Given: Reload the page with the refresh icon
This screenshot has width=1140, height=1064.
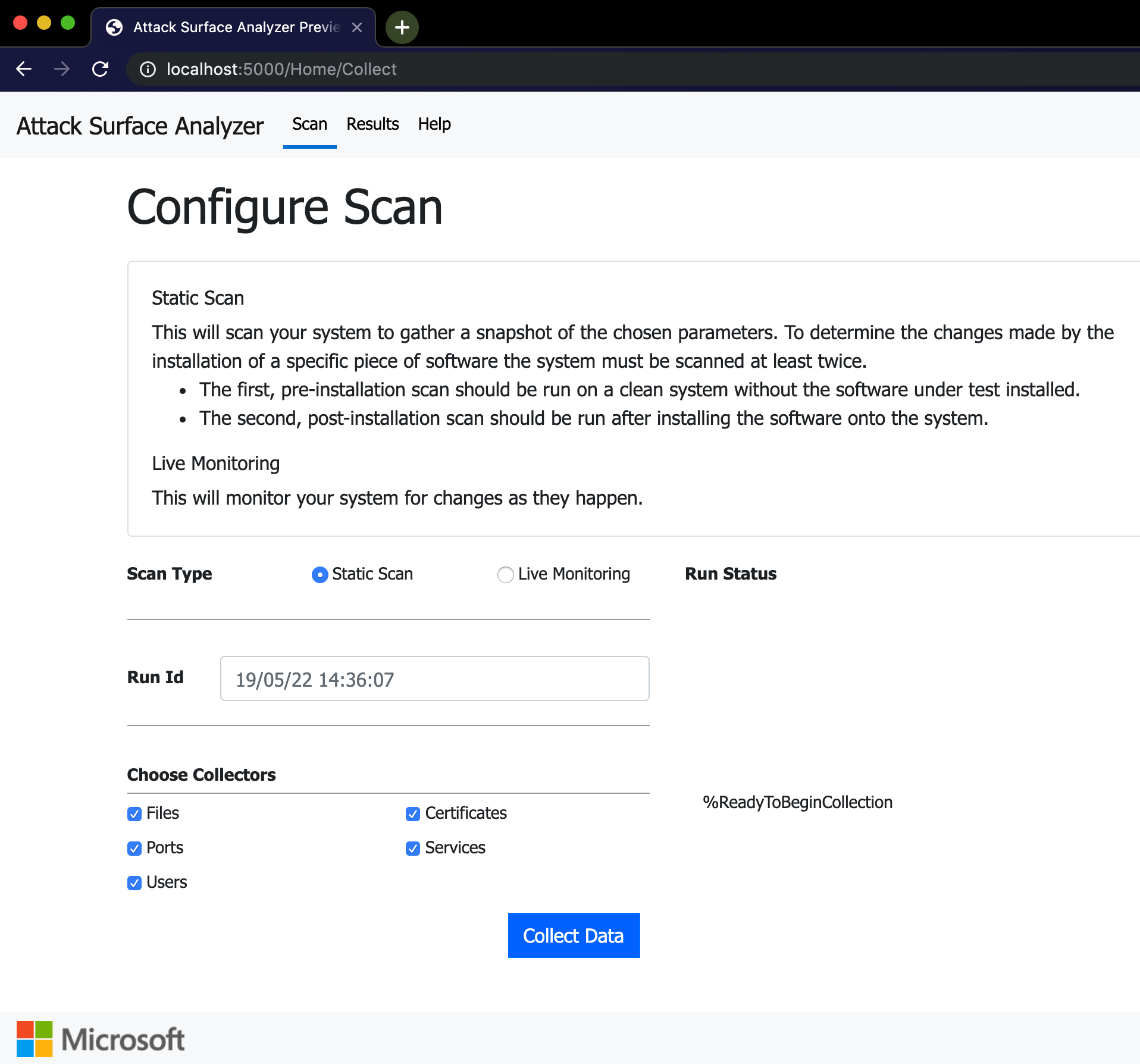Looking at the screenshot, I should [x=101, y=69].
